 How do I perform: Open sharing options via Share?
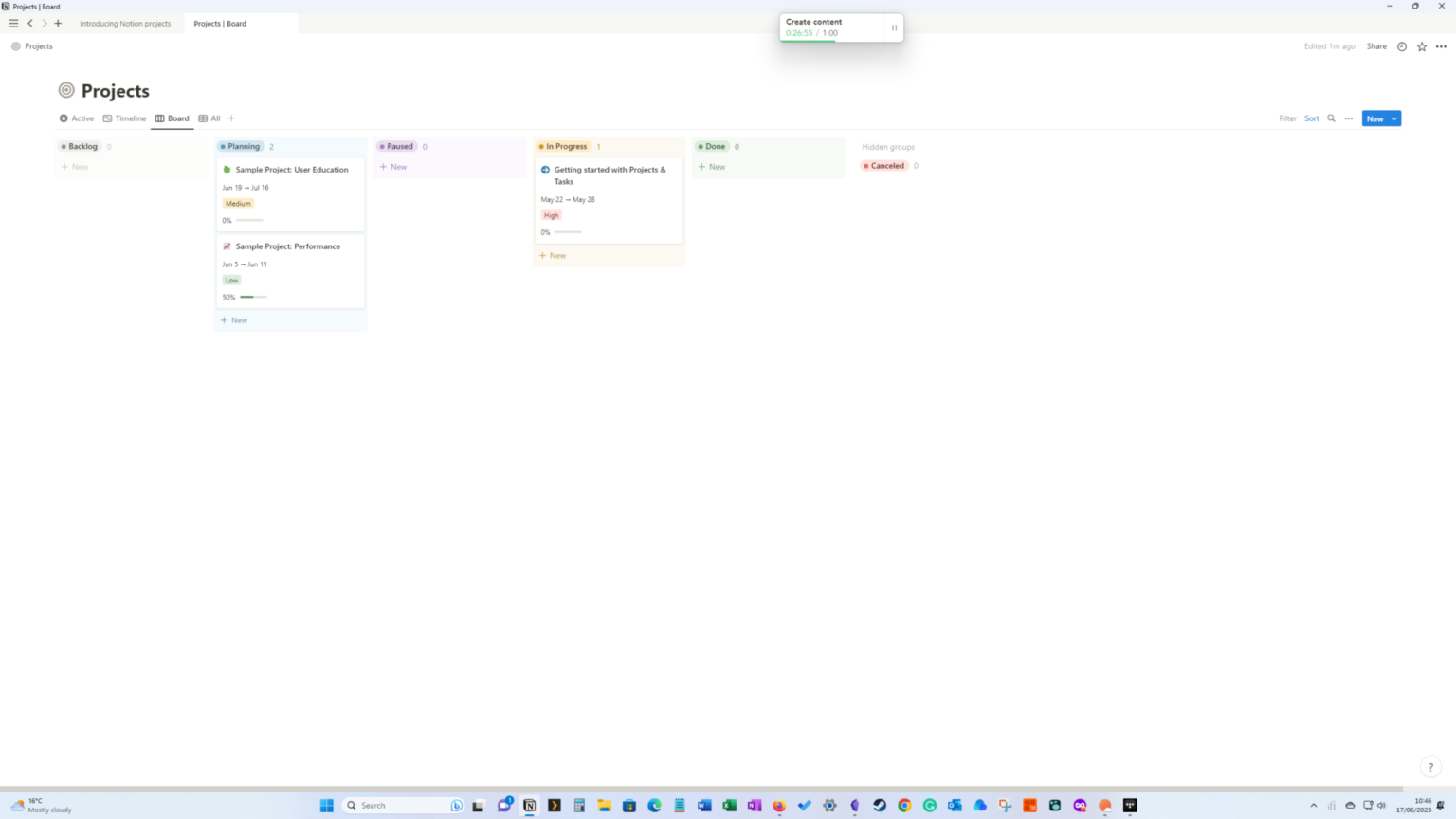(1375, 45)
